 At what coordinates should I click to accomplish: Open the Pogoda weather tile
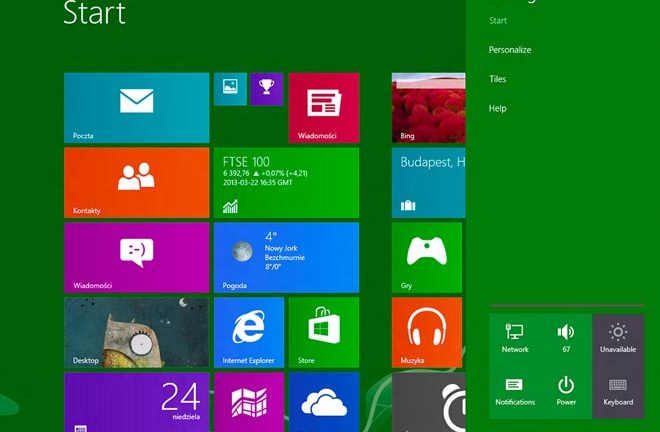[286, 258]
